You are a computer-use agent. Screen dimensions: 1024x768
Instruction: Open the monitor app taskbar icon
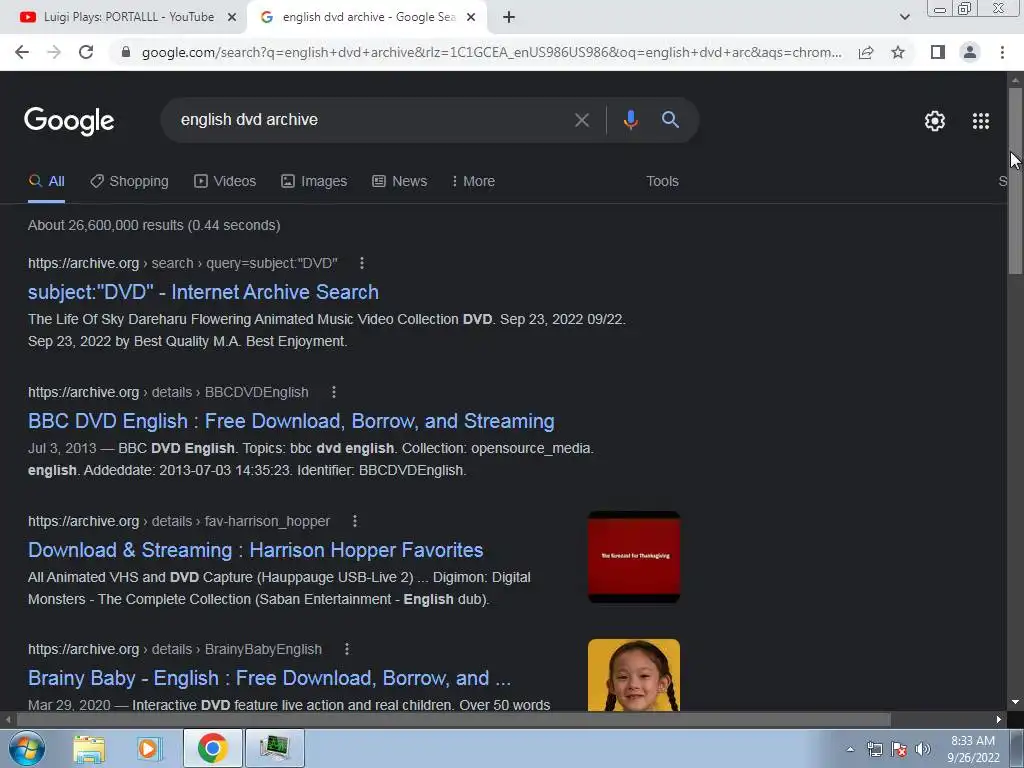click(274, 748)
